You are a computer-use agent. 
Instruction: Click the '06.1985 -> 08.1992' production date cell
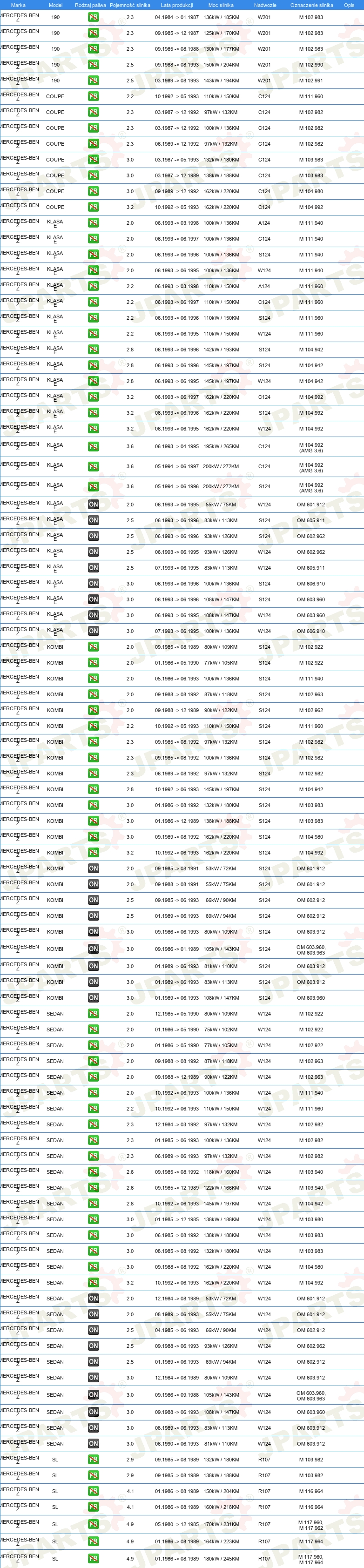176,1235
